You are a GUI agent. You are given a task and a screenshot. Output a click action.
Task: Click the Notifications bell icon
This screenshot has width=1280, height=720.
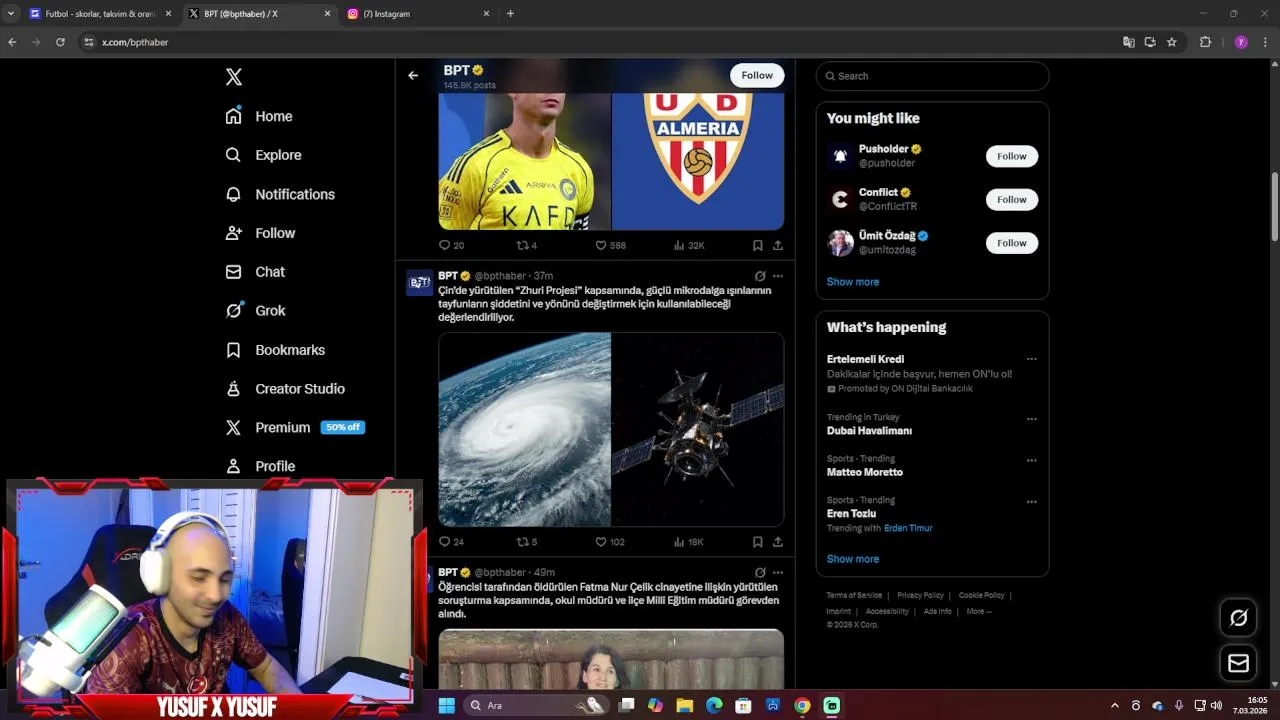(x=233, y=194)
